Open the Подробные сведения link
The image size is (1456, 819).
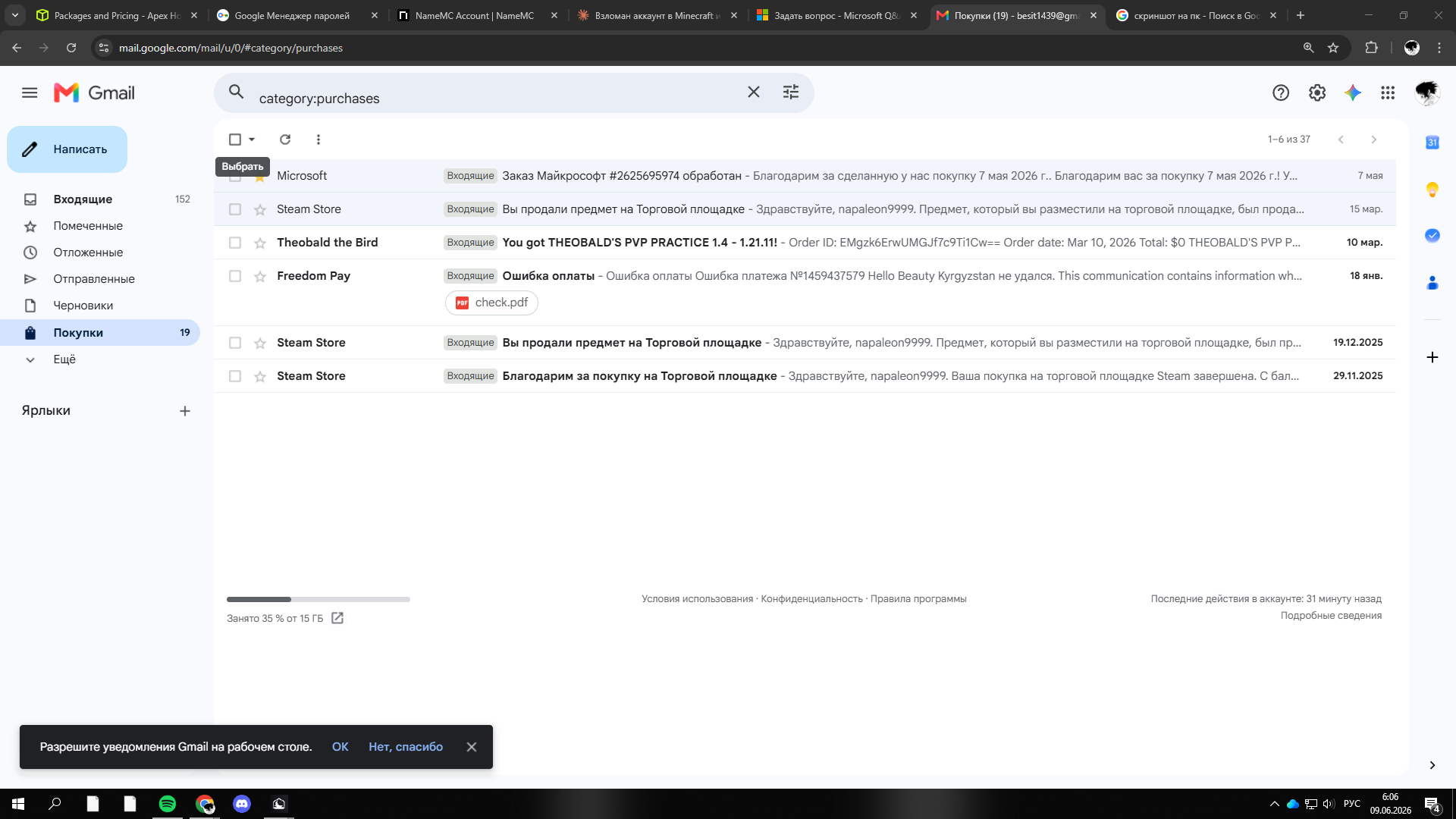(x=1331, y=616)
